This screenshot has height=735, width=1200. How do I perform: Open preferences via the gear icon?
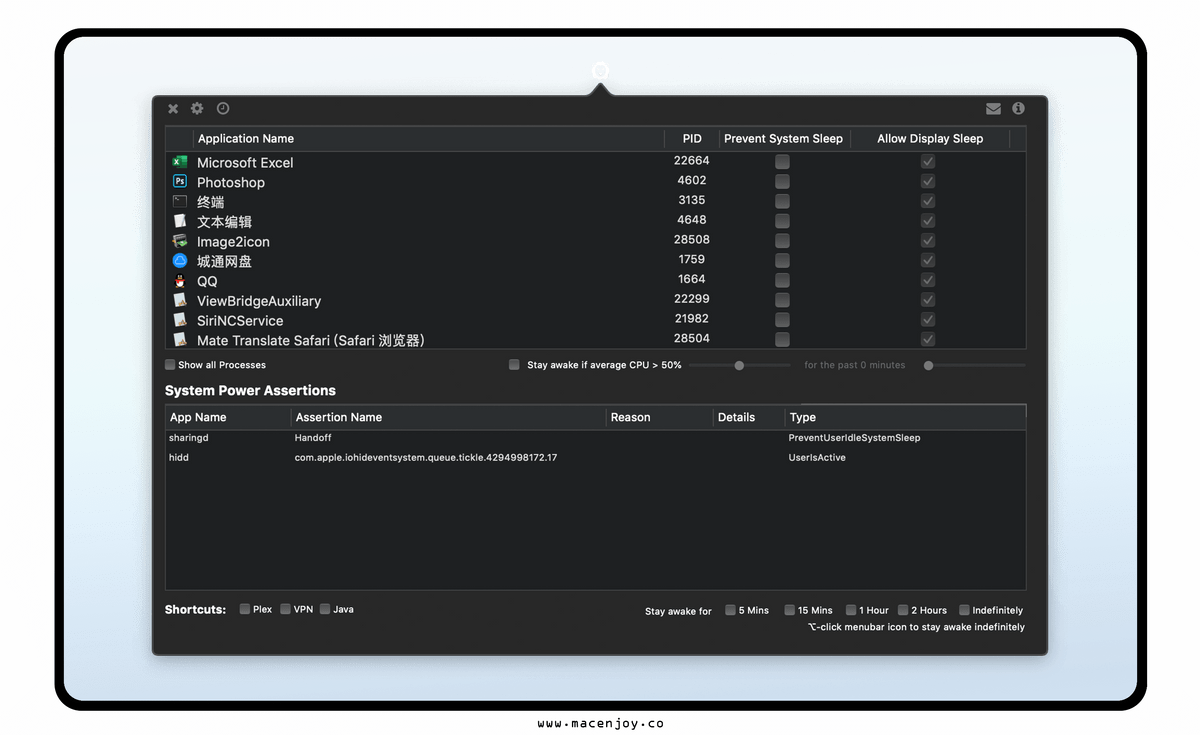point(197,108)
